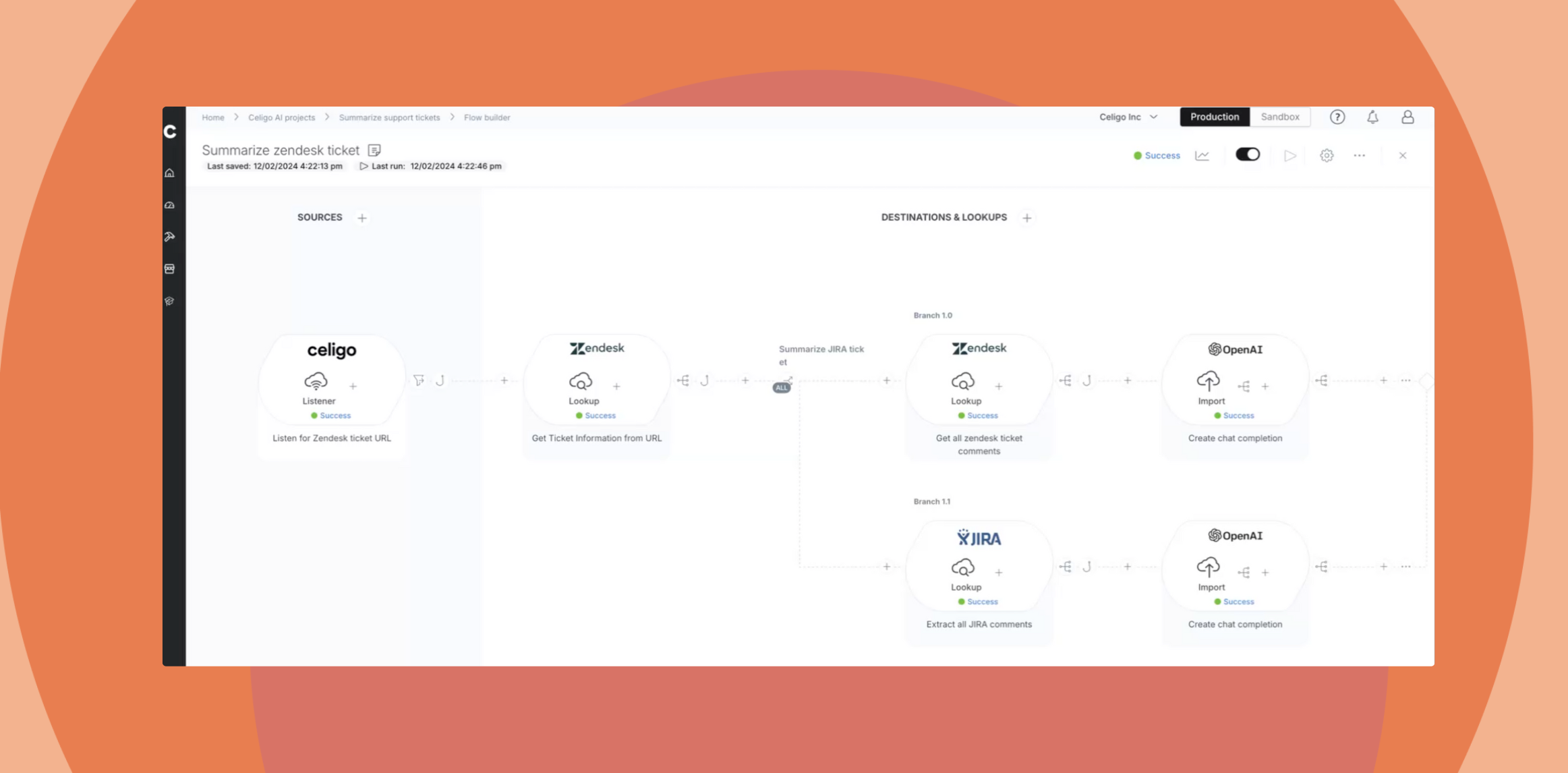Viewport: 1568px width, 773px height.
Task: Close the flow builder with X
Action: point(1403,156)
